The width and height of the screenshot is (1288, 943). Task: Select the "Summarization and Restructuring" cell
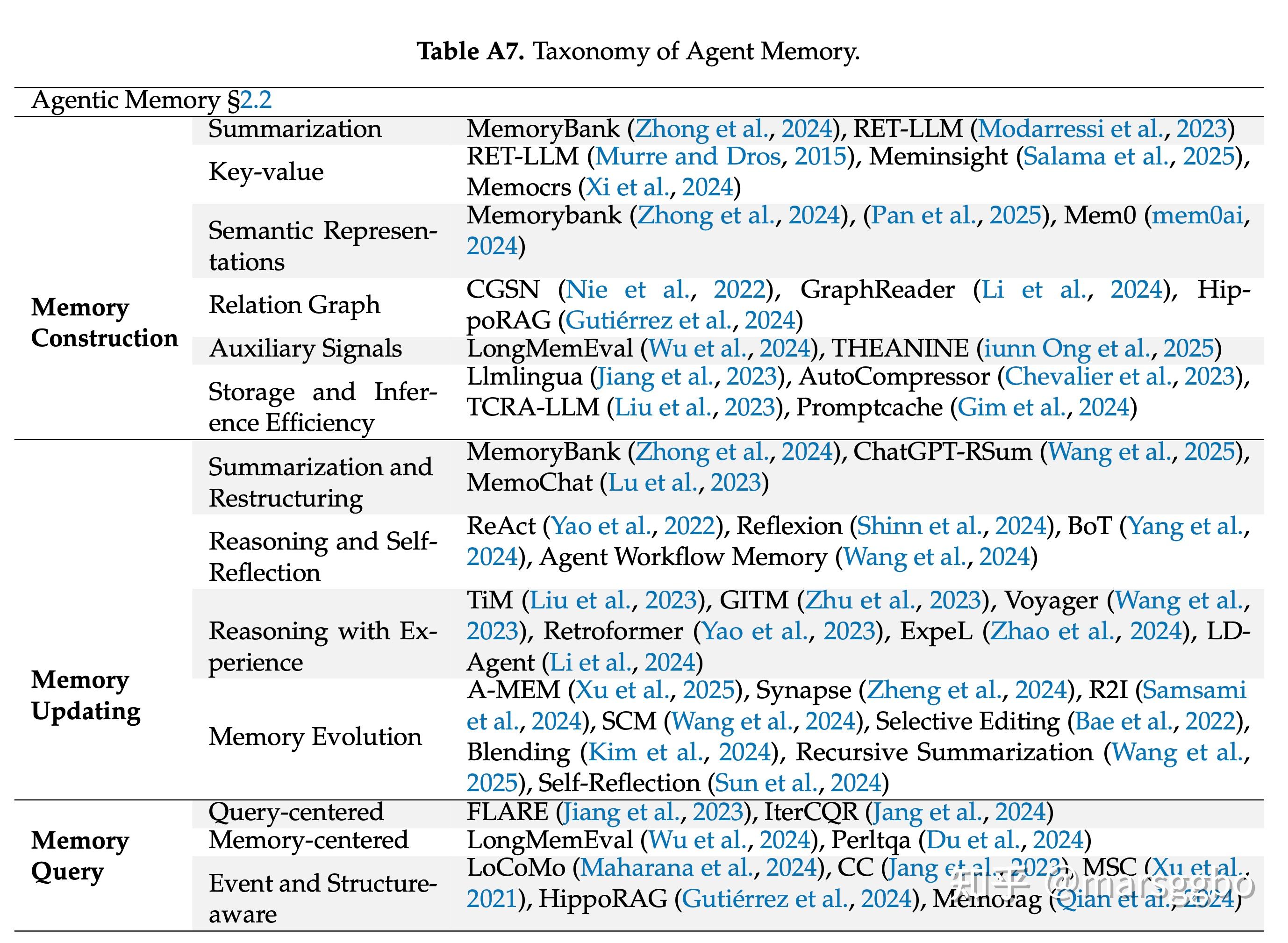point(320,483)
